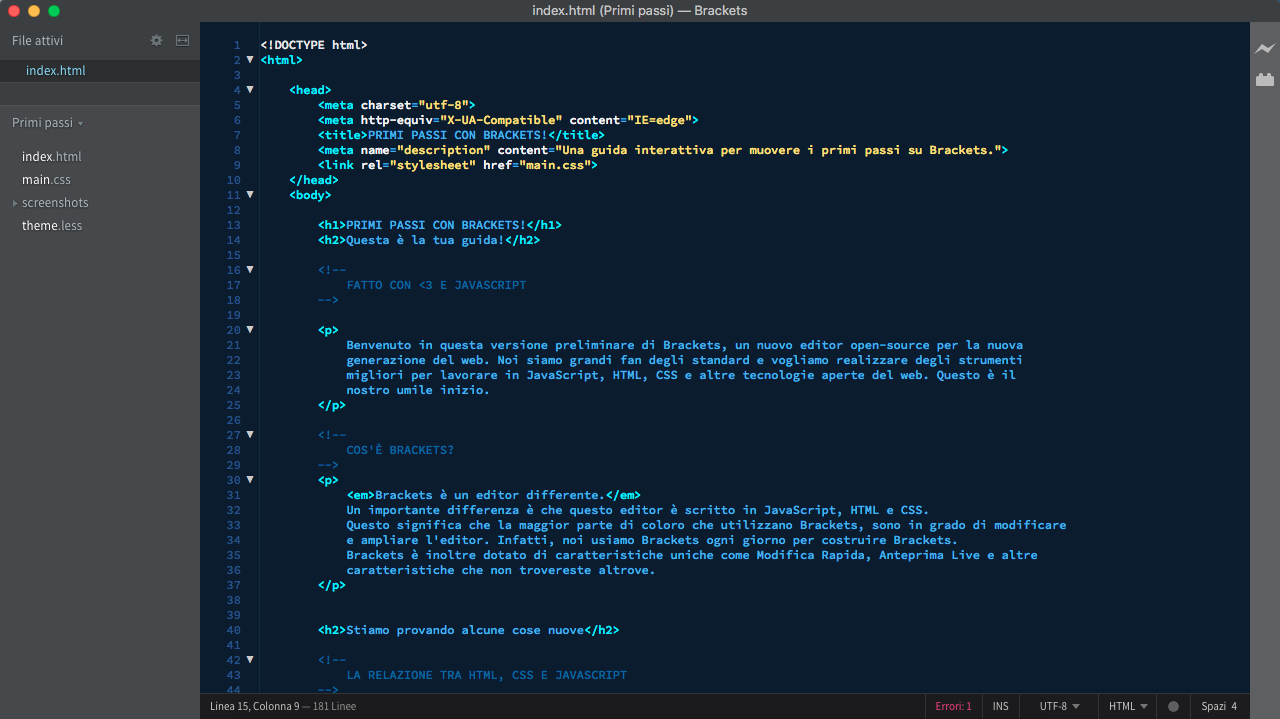The width and height of the screenshot is (1280, 719).
Task: Click the Linea 15, Colonna 9 cursor position
Action: pos(254,706)
